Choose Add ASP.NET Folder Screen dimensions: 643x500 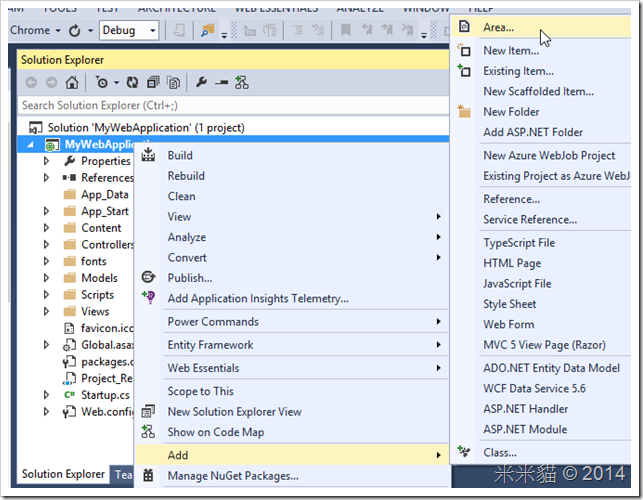pos(541,132)
